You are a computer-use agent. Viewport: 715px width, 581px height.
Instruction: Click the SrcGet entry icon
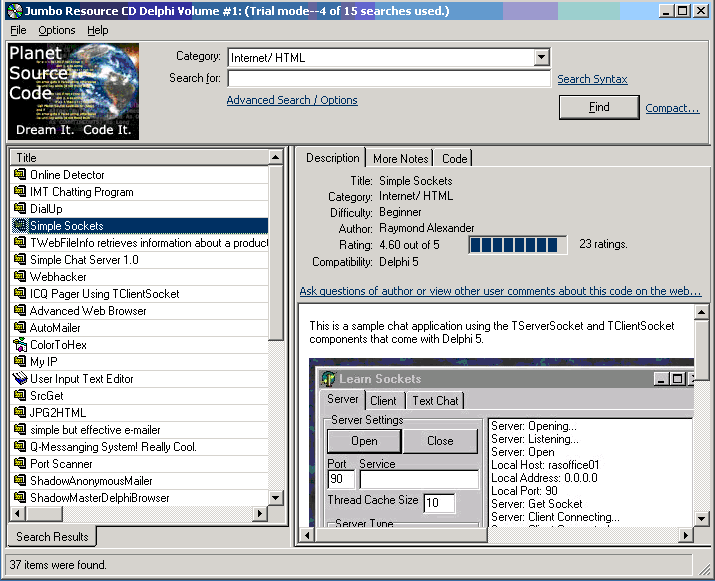point(20,395)
